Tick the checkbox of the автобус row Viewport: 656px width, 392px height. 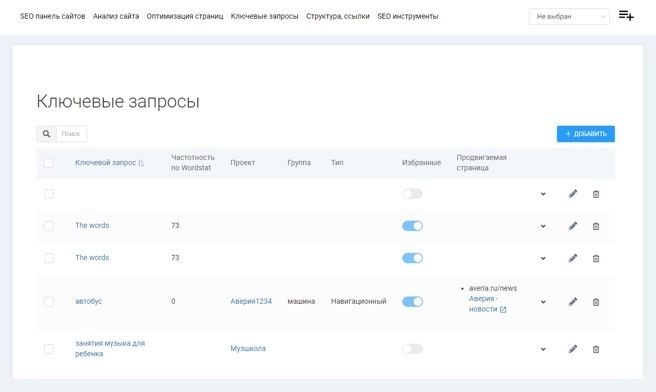(49, 302)
